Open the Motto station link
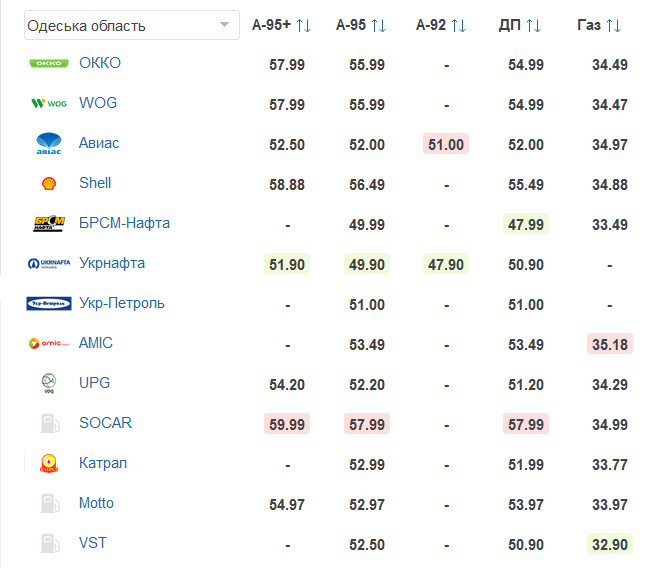 [x=96, y=503]
